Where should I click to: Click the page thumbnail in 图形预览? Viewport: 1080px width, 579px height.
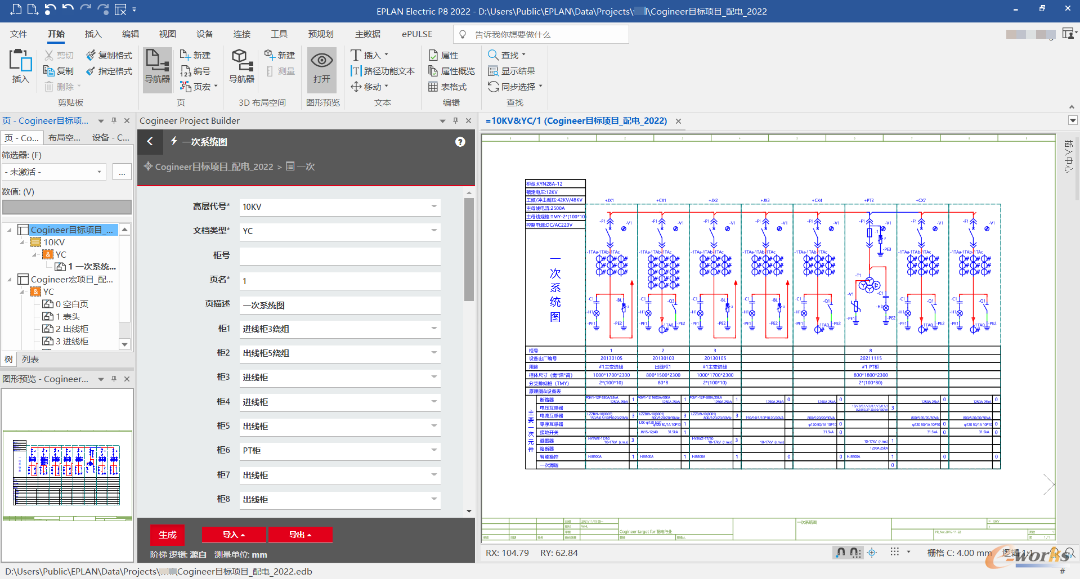coord(68,473)
